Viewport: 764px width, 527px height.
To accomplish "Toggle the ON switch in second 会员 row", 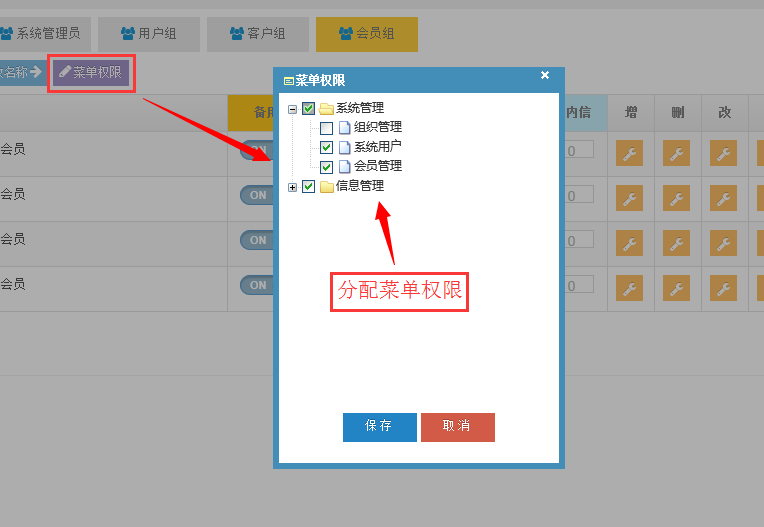I will pos(257,196).
